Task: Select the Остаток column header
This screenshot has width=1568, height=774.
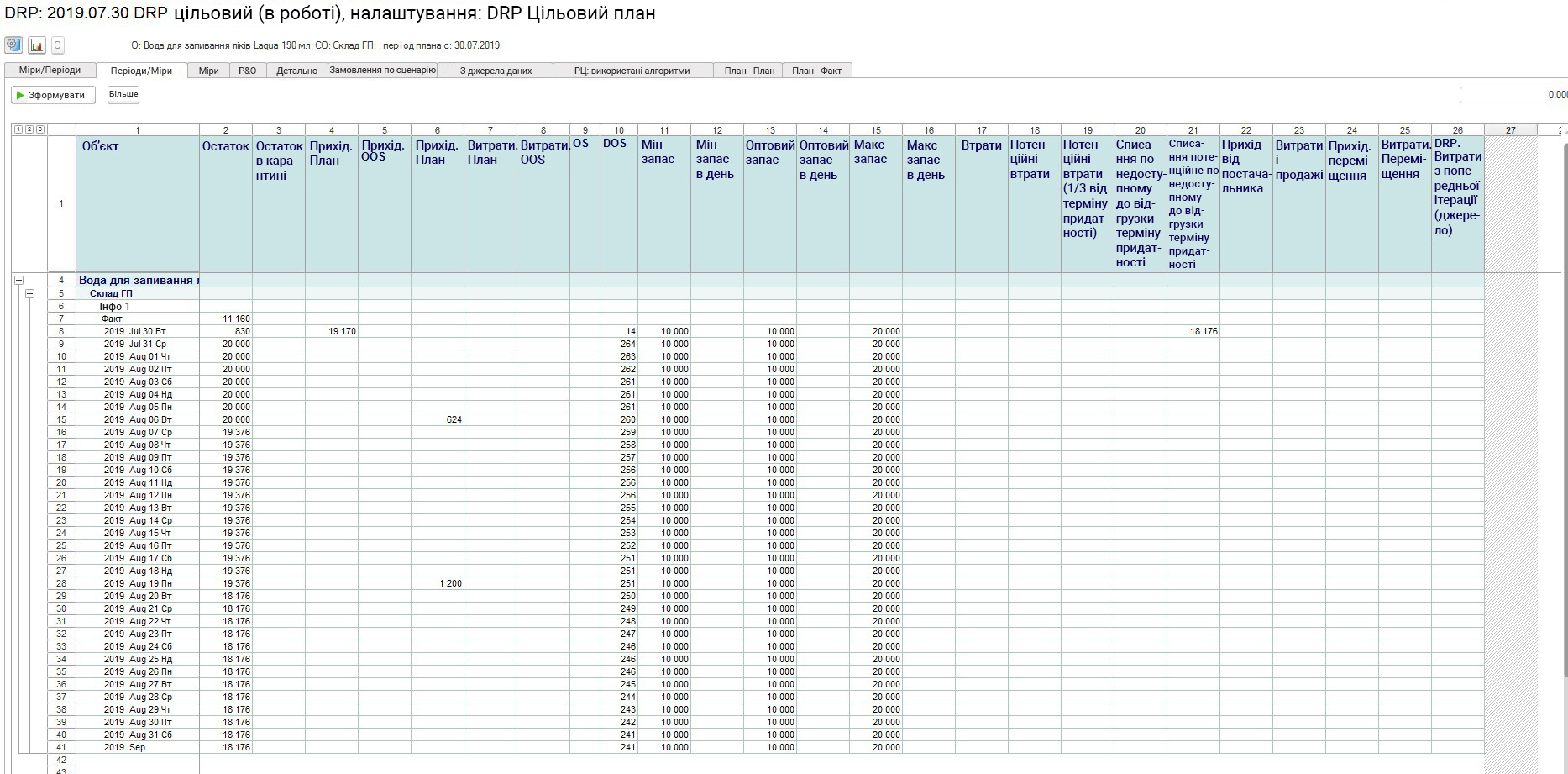Action: 226,203
